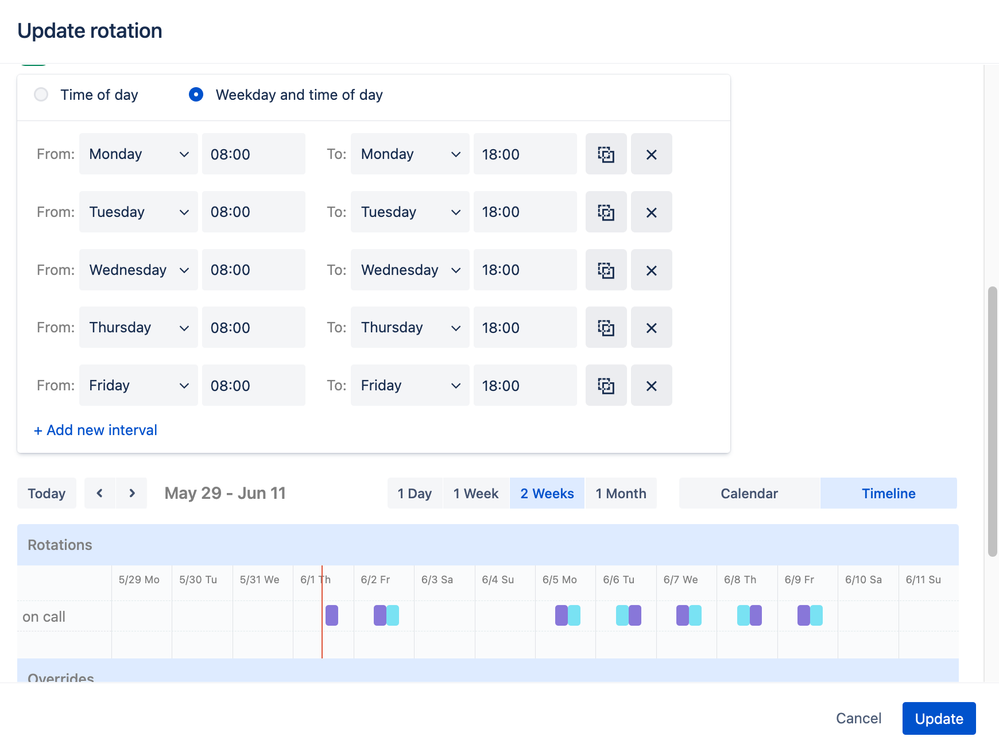
Task: Copy the Thursday interval row
Action: point(606,327)
